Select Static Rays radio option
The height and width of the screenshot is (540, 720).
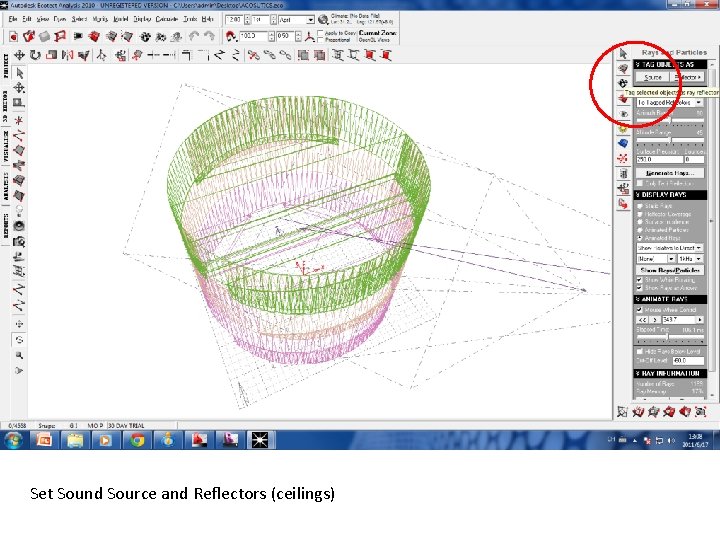pyautogui.click(x=639, y=206)
